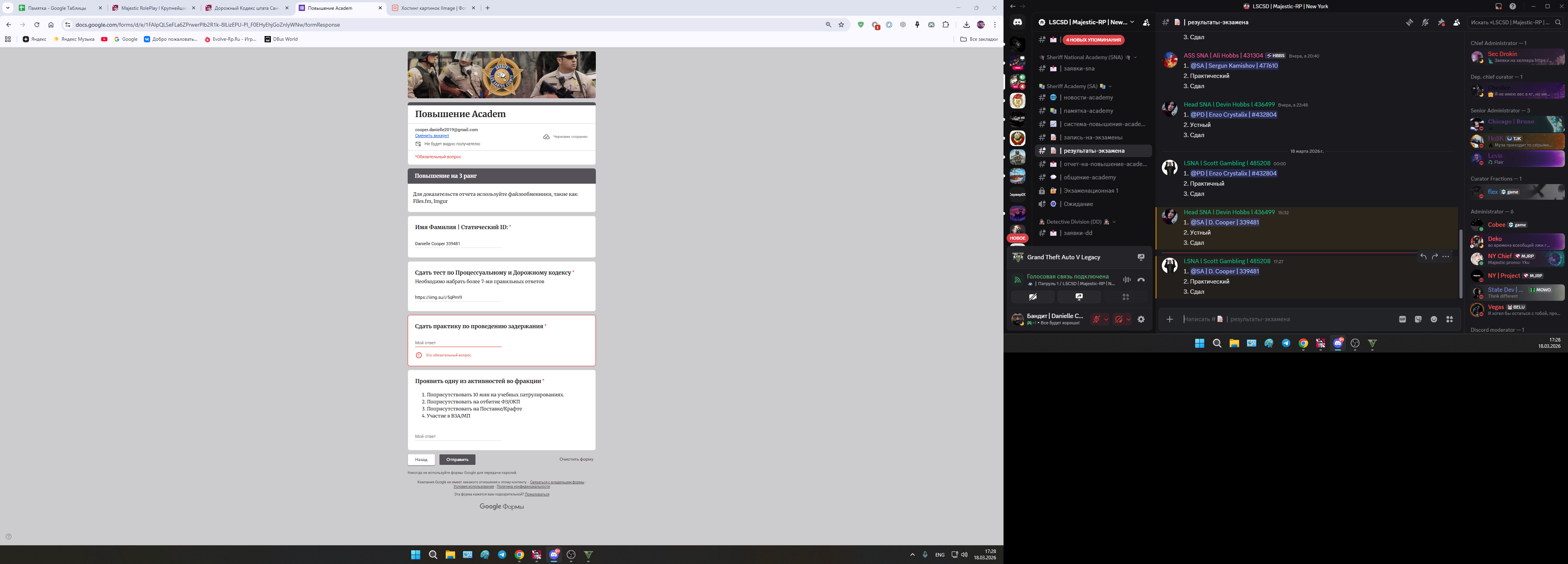Open emoji picker in message box

tap(1434, 320)
